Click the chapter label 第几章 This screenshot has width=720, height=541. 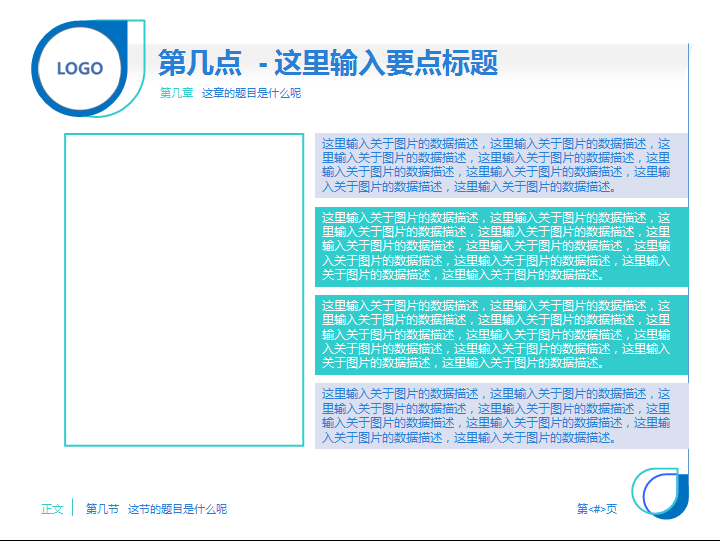pyautogui.click(x=176, y=93)
